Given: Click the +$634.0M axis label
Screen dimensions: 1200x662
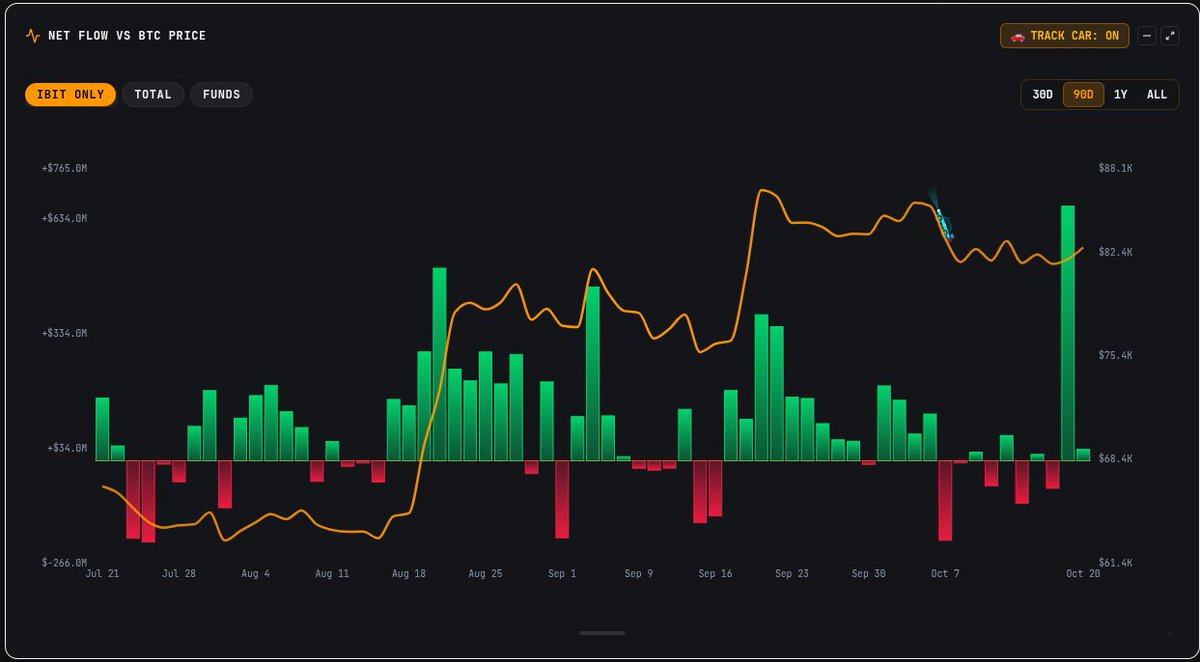Looking at the screenshot, I should tap(65, 218).
